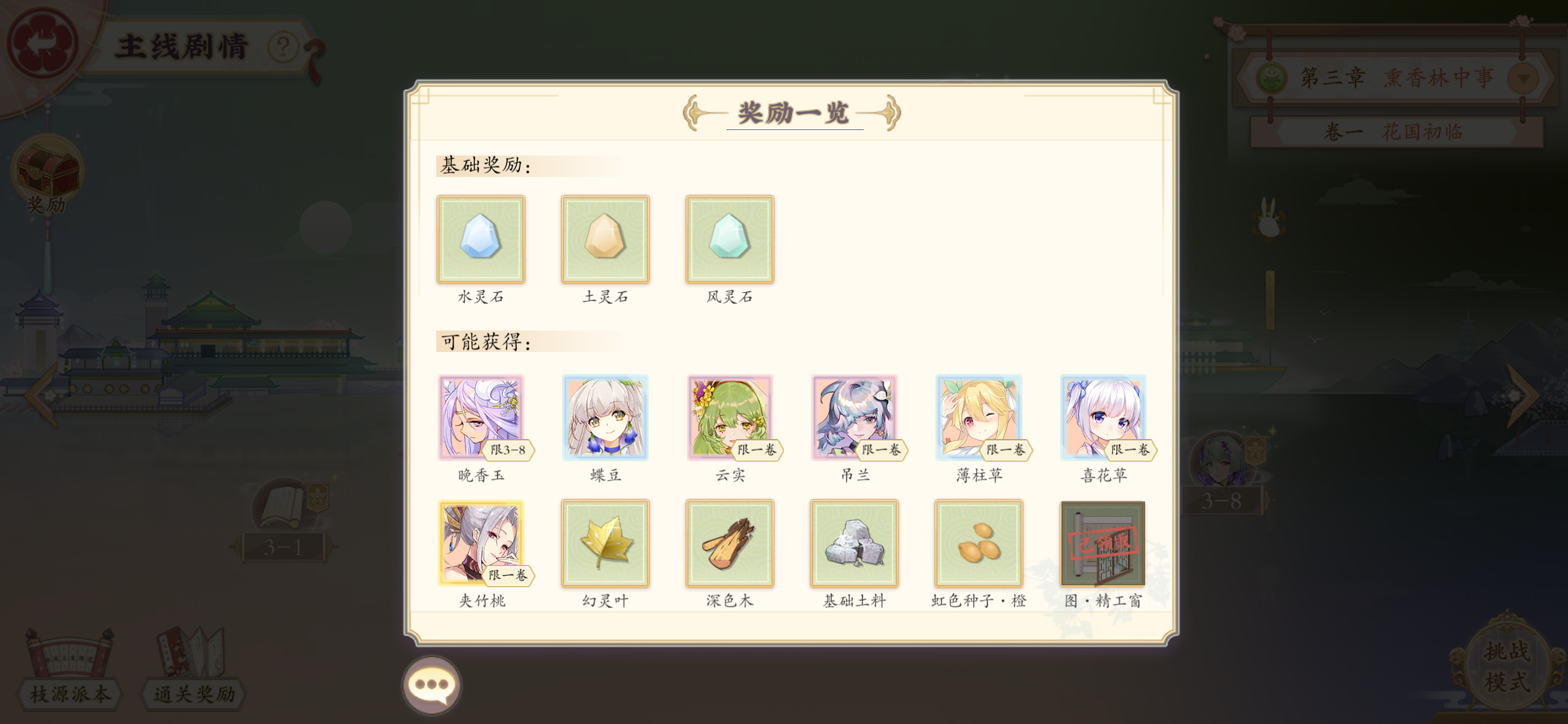Go to previous map page arrow
The image size is (1568, 724).
coord(40,396)
